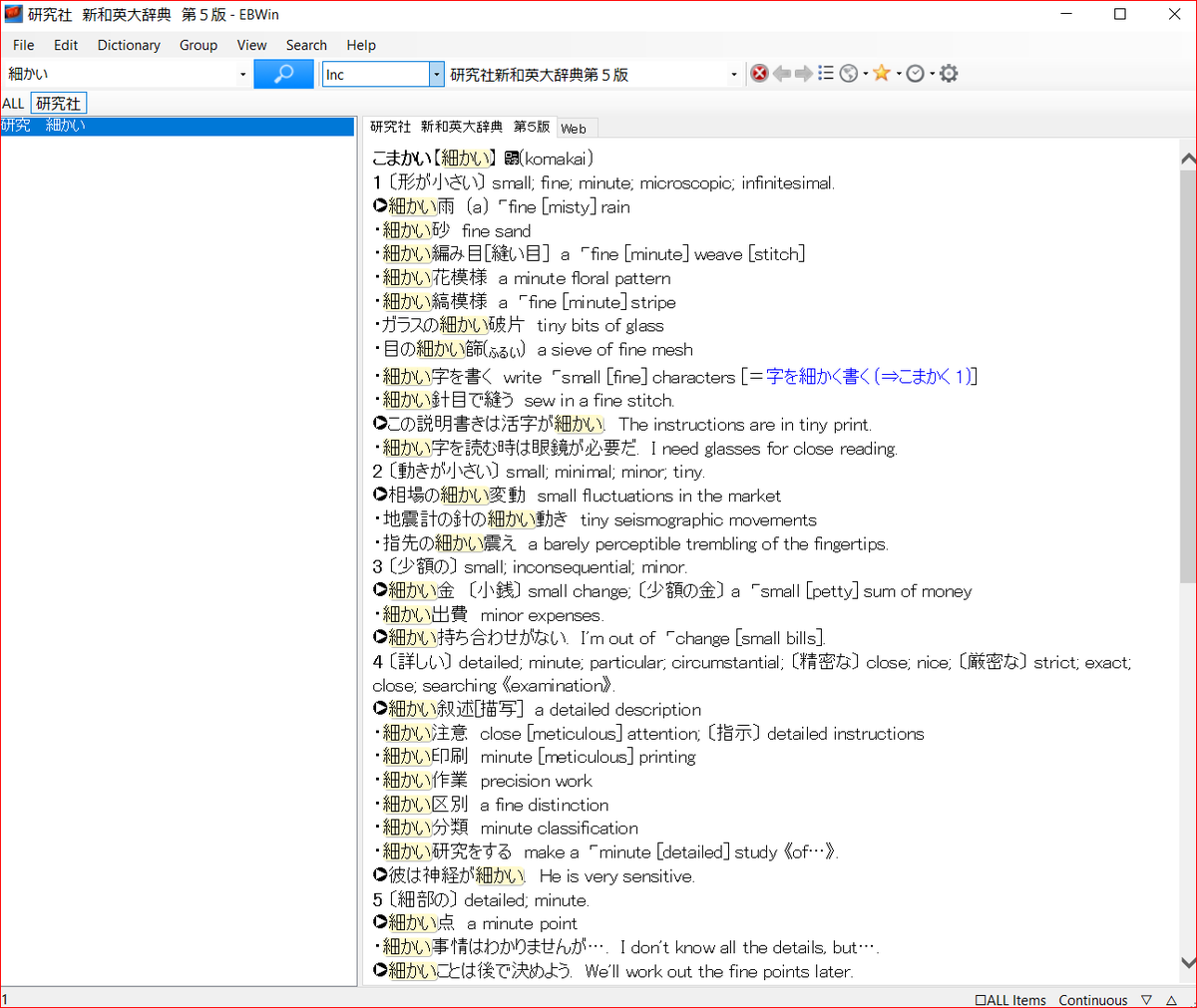
Task: Click the text 'minor expenses.'
Action: click(x=542, y=616)
